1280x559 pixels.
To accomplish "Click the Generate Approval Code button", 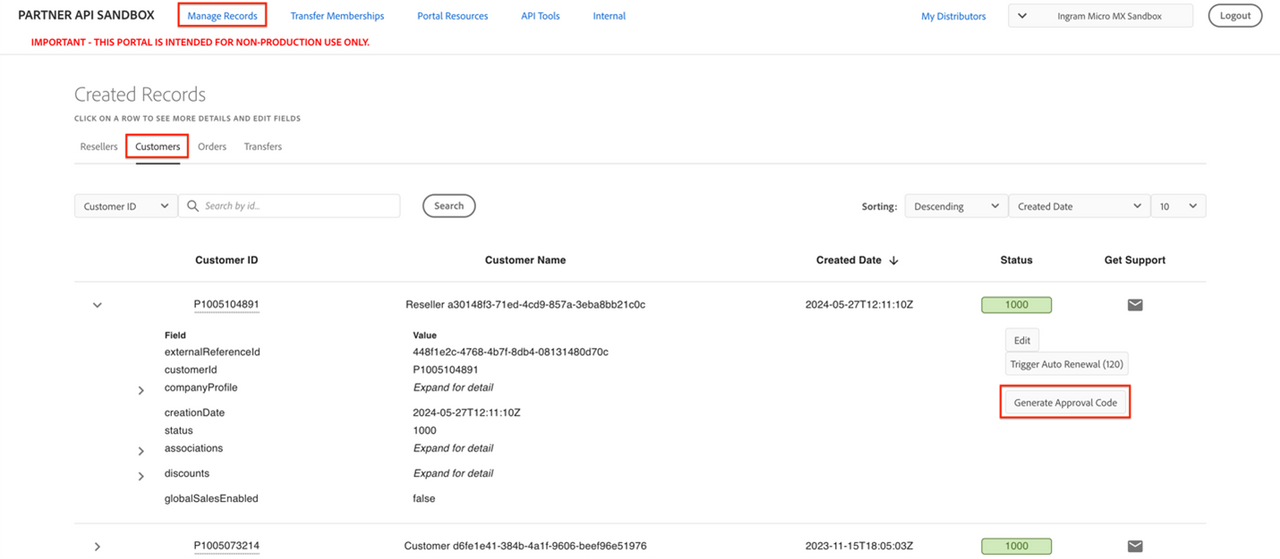I will 1065,402.
